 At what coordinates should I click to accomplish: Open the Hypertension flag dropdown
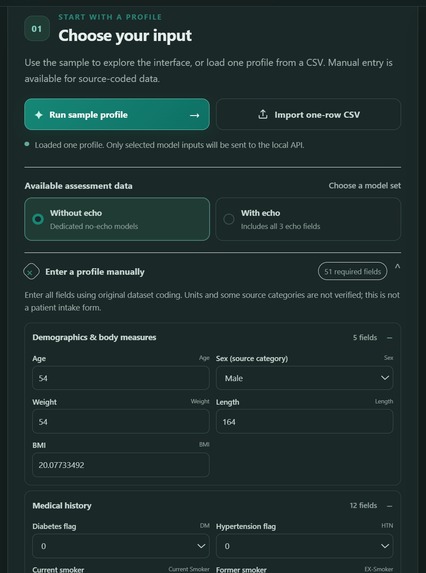[304, 546]
